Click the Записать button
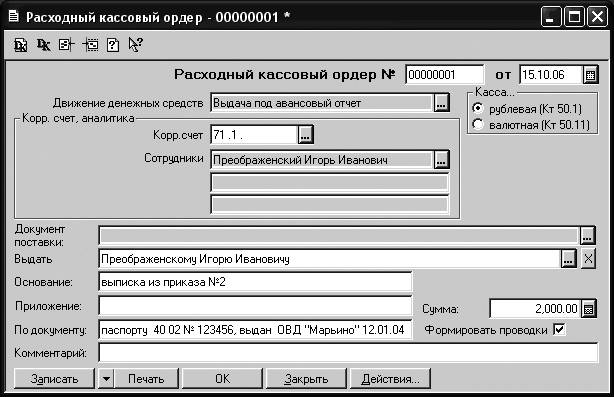614x397 pixels. pyautogui.click(x=54, y=379)
